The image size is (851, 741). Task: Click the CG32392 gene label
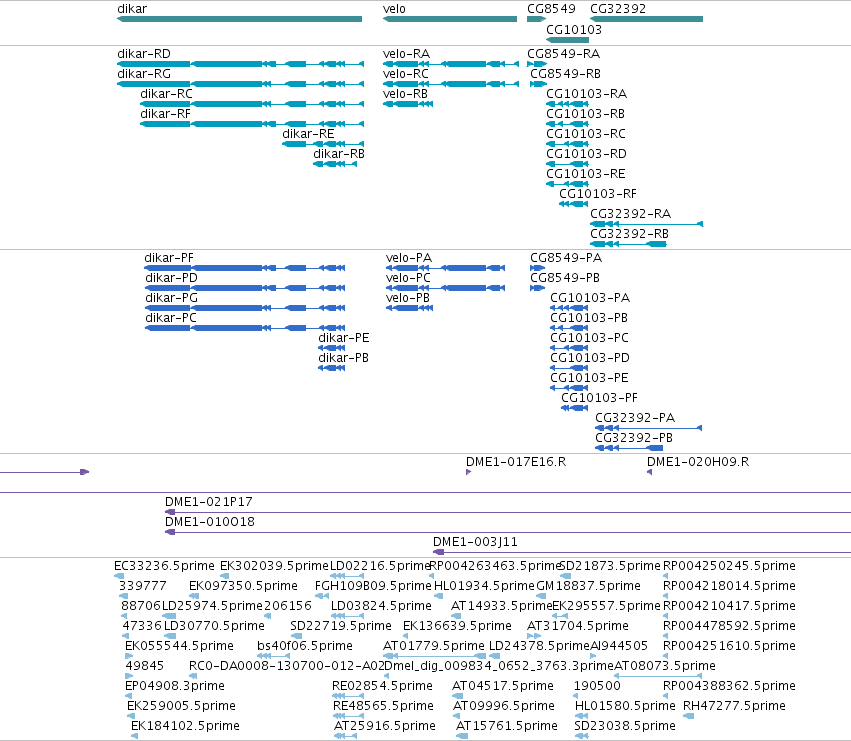pyautogui.click(x=618, y=9)
